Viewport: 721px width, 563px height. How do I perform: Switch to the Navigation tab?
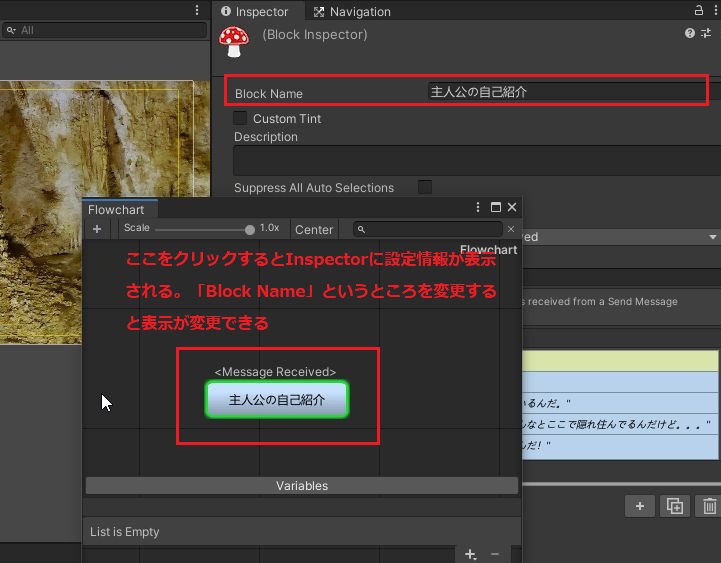point(352,11)
